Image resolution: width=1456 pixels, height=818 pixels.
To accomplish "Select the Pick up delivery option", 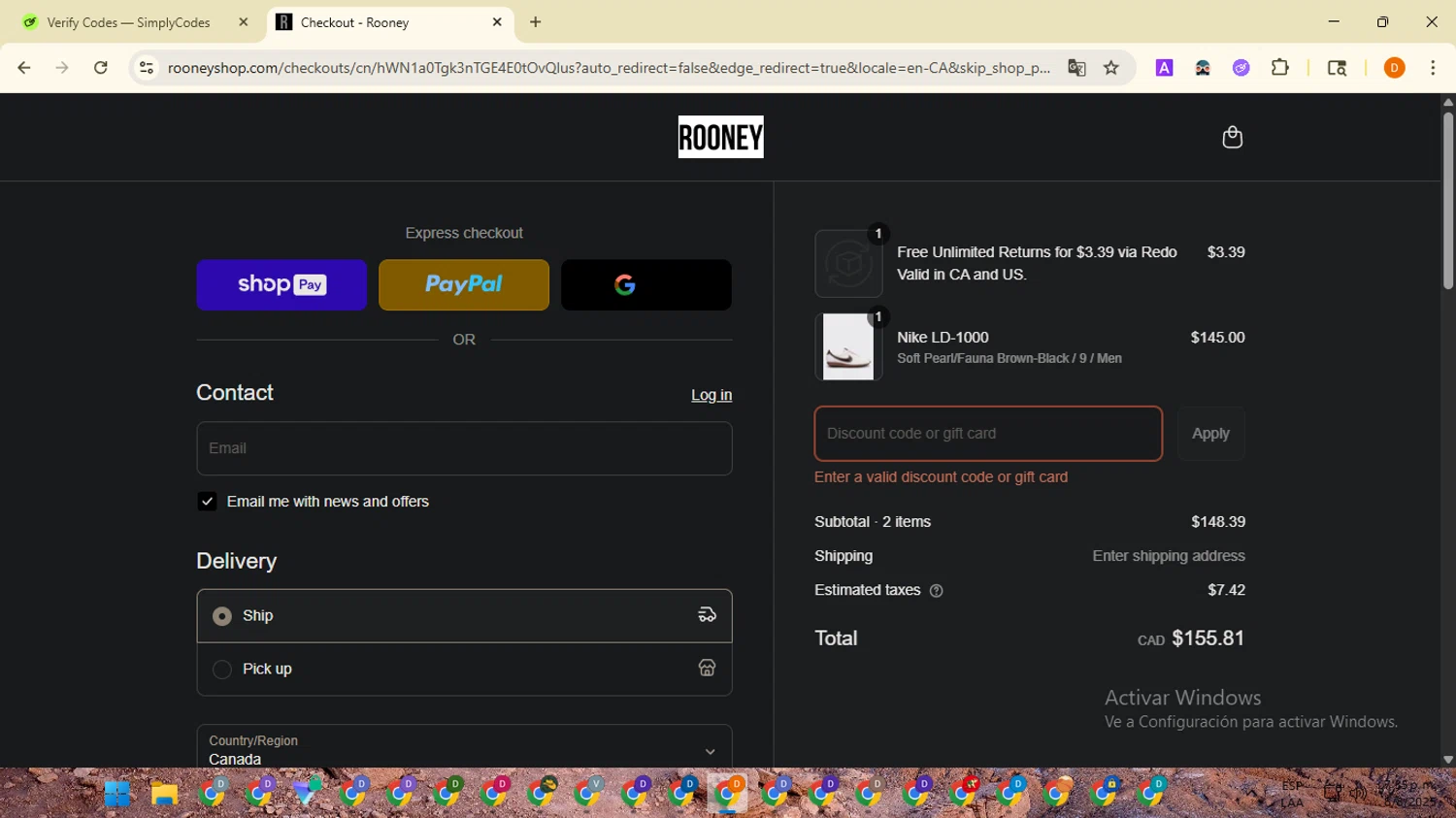I will [464, 670].
